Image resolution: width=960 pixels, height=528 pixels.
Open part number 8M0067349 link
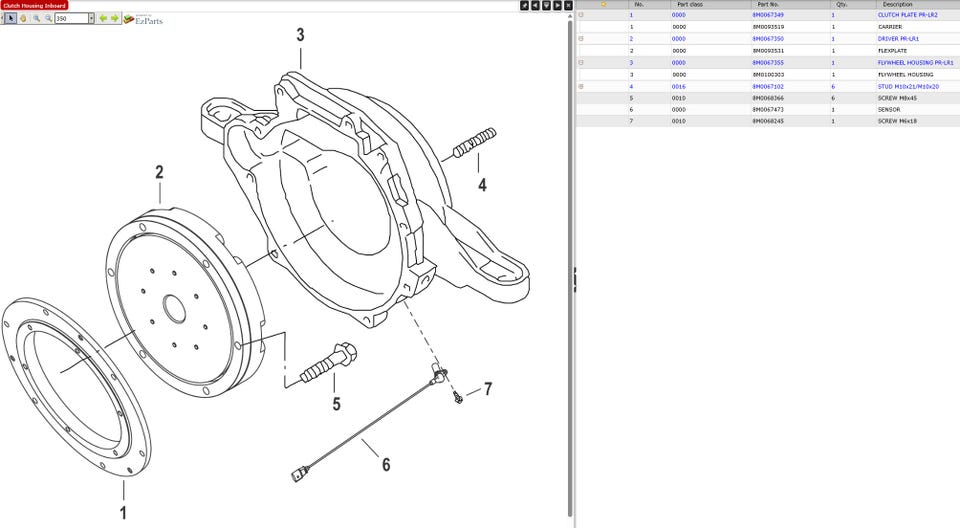click(768, 15)
